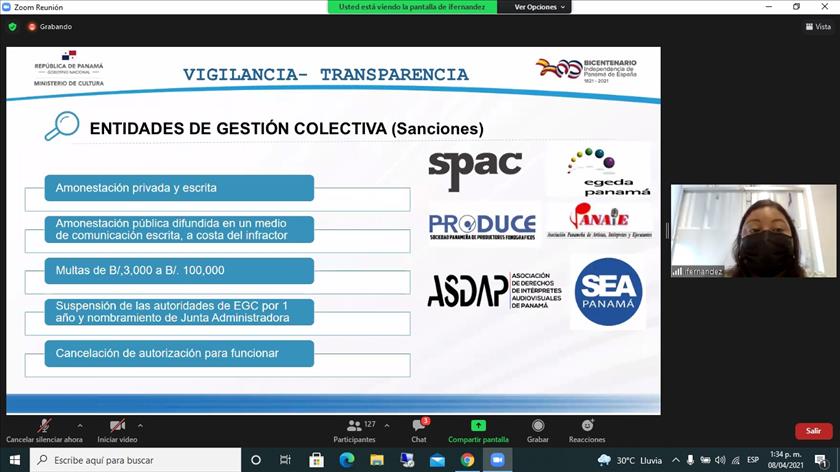
Task: Open the Participantes panel
Action: (354, 431)
